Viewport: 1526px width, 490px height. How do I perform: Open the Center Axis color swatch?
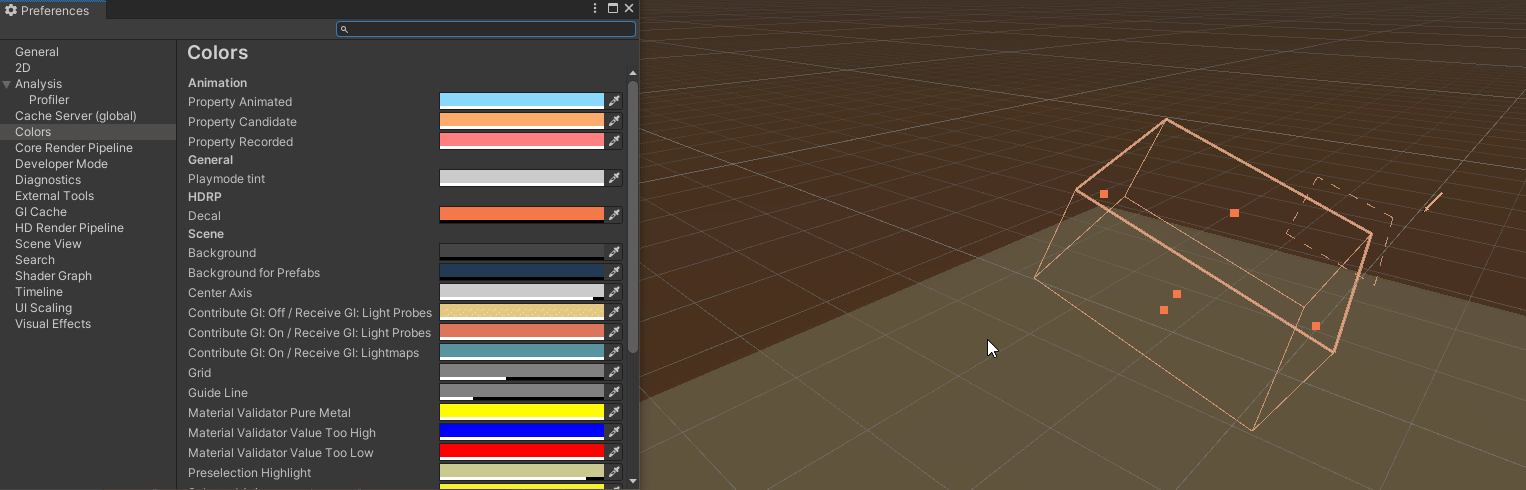tap(521, 292)
